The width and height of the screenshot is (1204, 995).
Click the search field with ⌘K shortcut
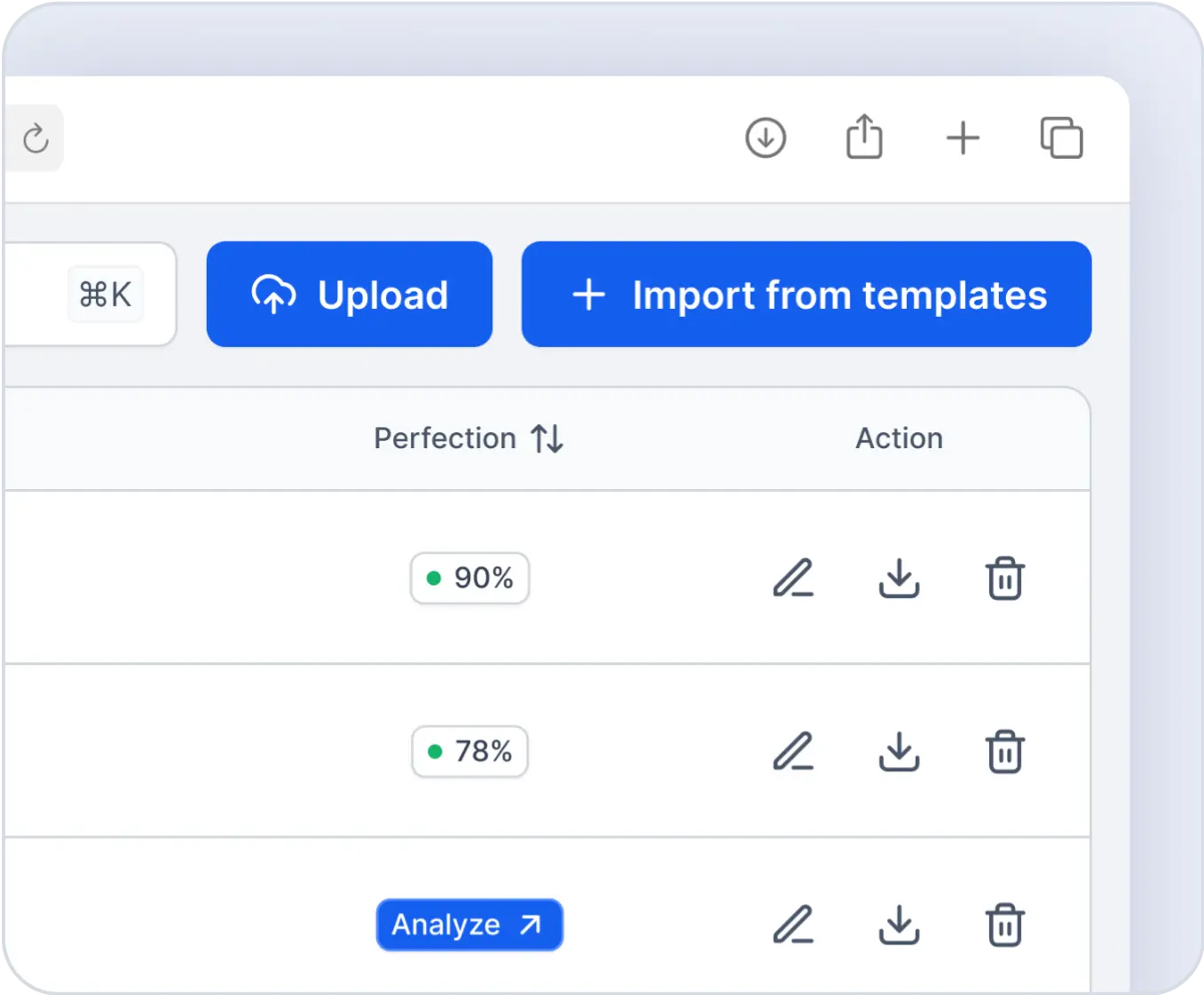pos(53,295)
